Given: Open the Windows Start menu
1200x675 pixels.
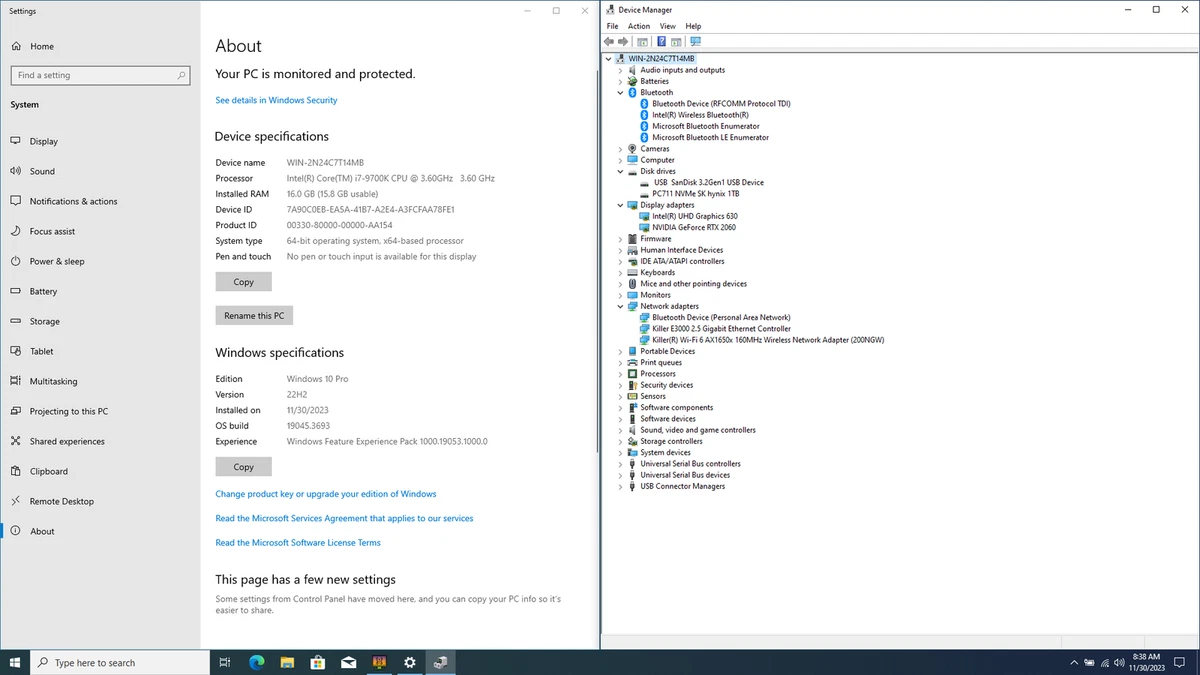Looking at the screenshot, I should 15,662.
